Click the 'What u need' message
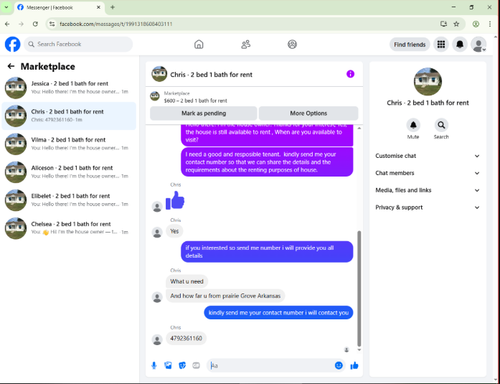 187,281
